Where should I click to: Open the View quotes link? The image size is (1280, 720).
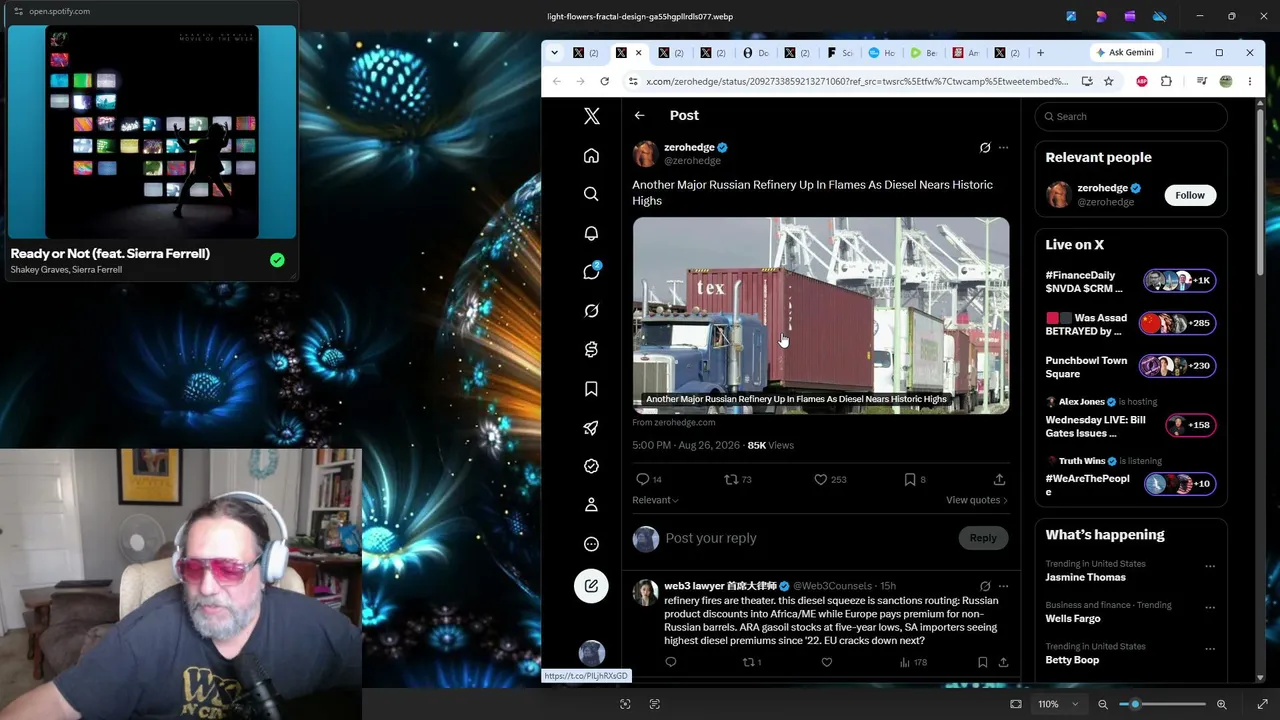coord(976,500)
